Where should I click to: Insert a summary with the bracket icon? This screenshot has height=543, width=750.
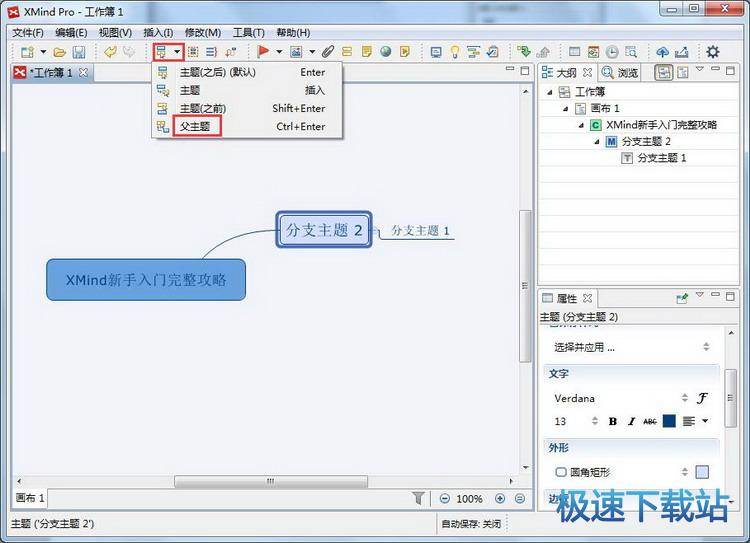pos(211,52)
